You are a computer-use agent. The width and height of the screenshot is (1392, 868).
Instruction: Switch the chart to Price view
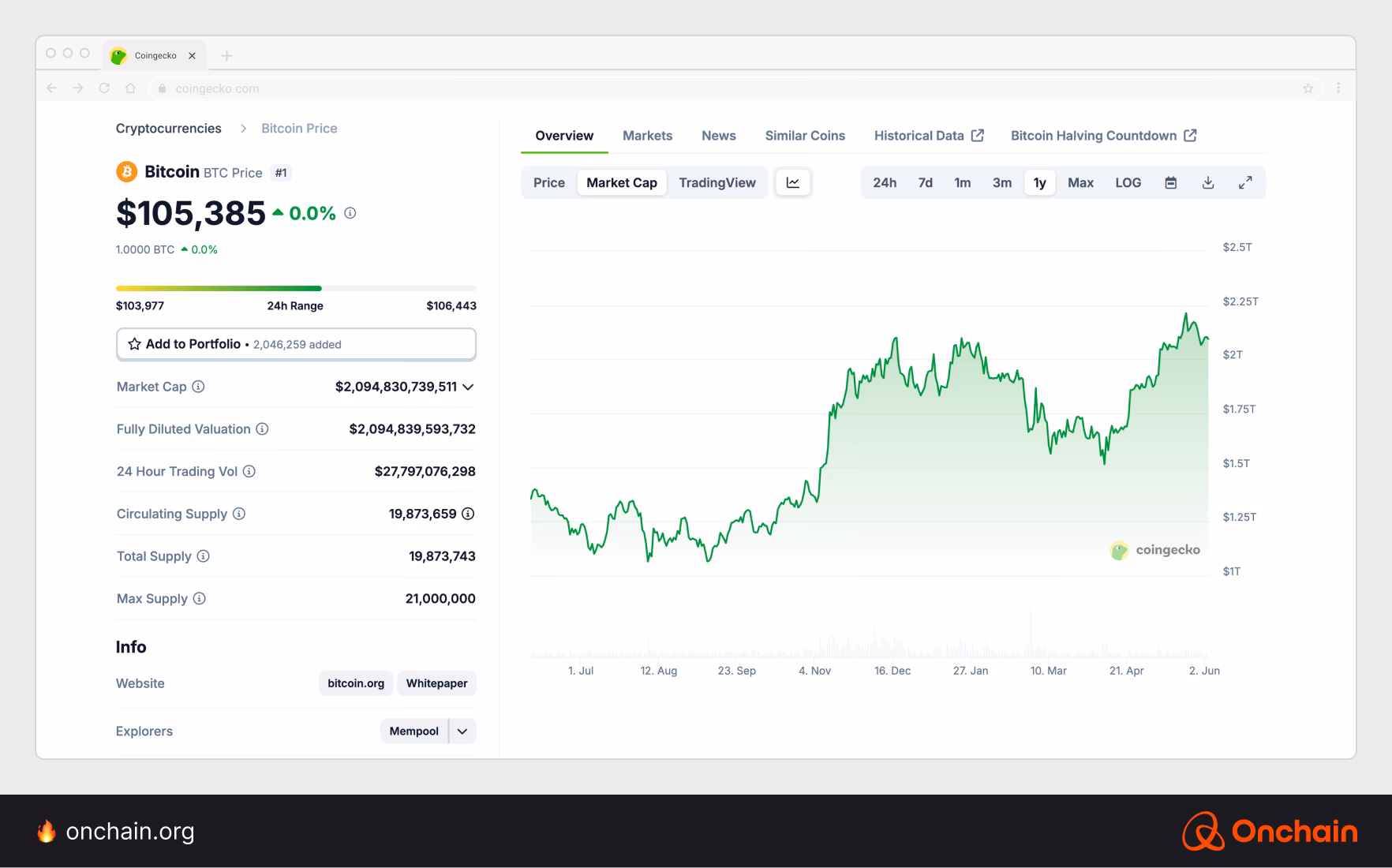(548, 182)
